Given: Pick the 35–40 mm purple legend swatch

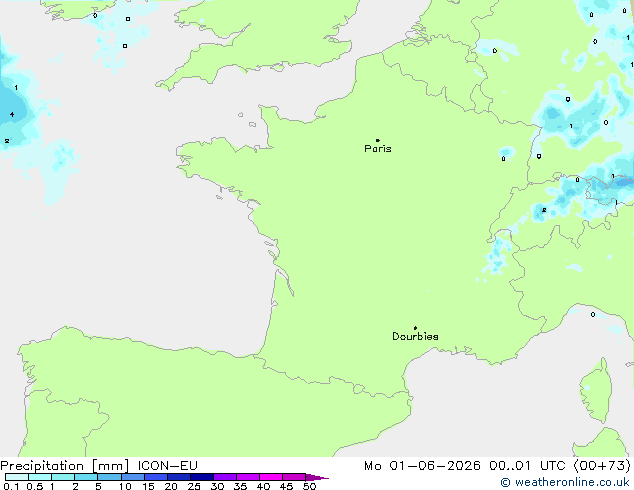Looking at the screenshot, I should [248, 477].
